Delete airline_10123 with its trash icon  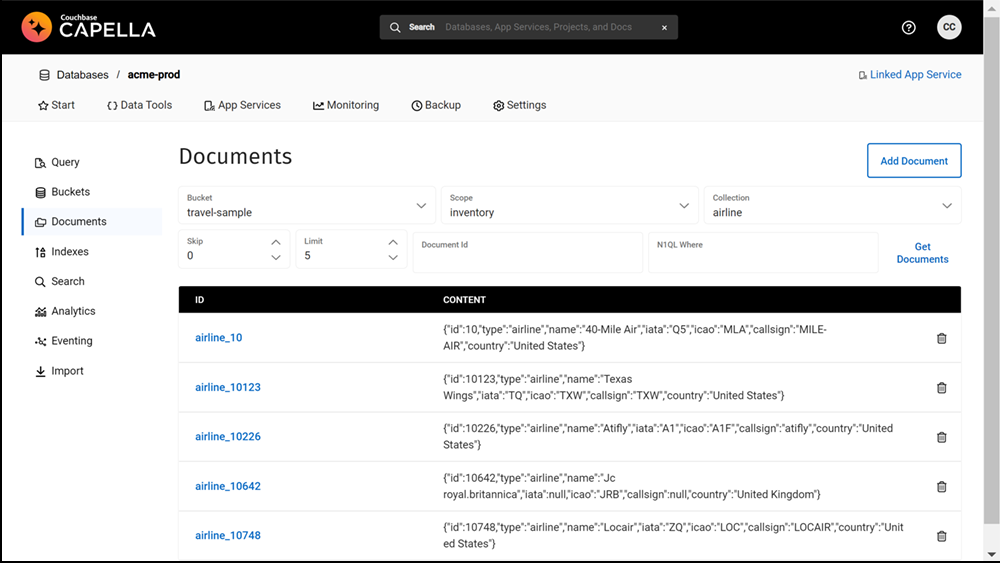pyautogui.click(x=941, y=388)
